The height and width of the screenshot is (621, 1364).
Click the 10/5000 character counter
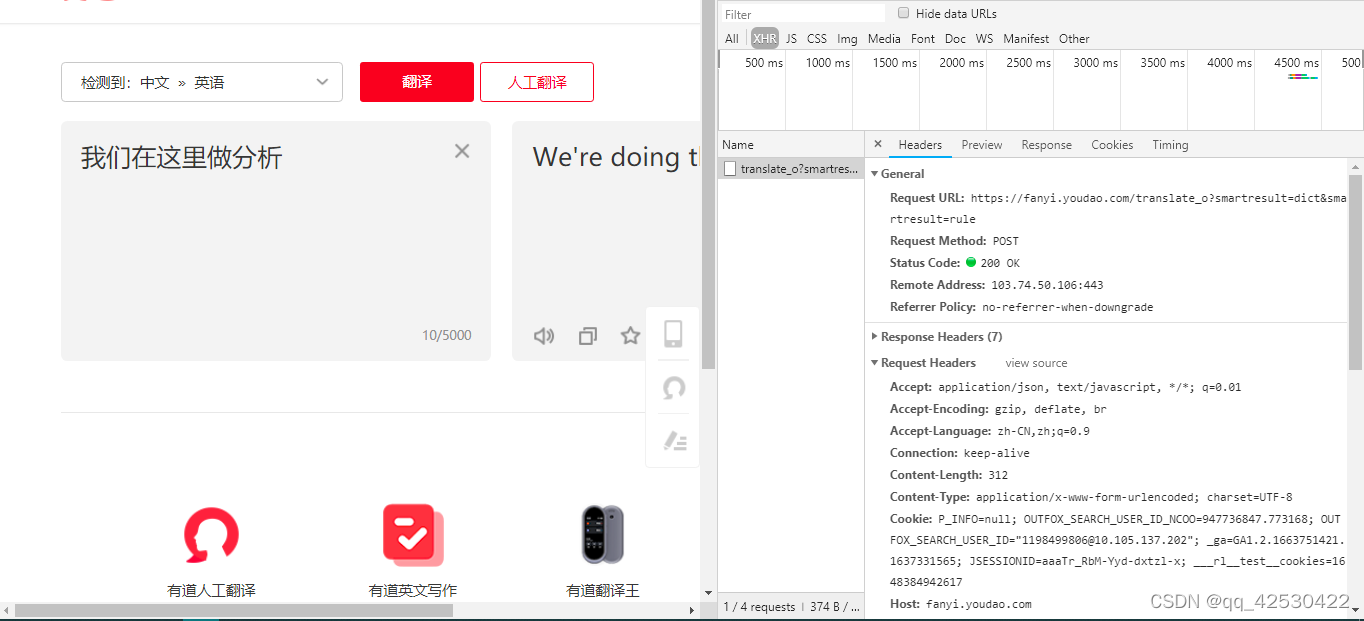(446, 335)
